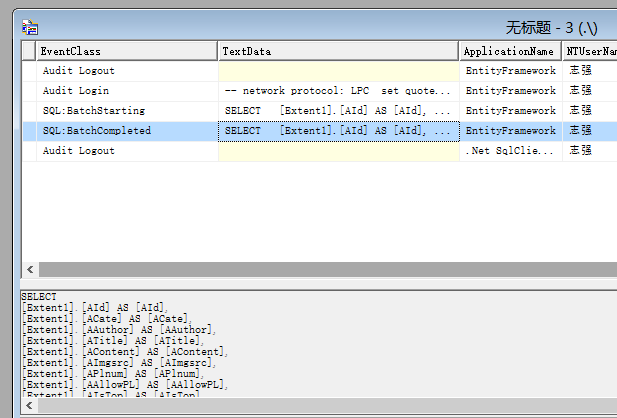Select the last Audit Logout event row
The image size is (617, 418).
[78, 151]
